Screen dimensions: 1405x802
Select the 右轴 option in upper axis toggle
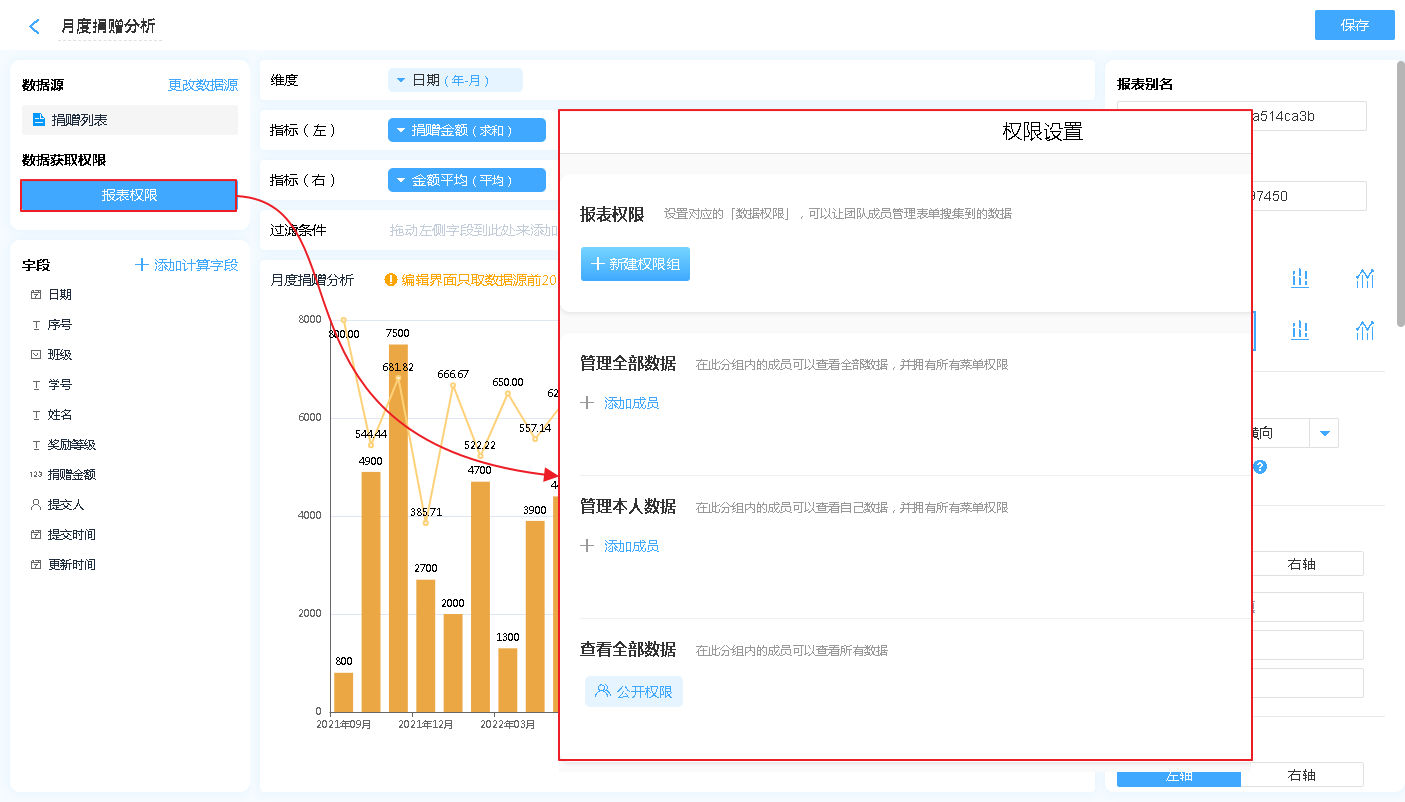pos(1302,564)
